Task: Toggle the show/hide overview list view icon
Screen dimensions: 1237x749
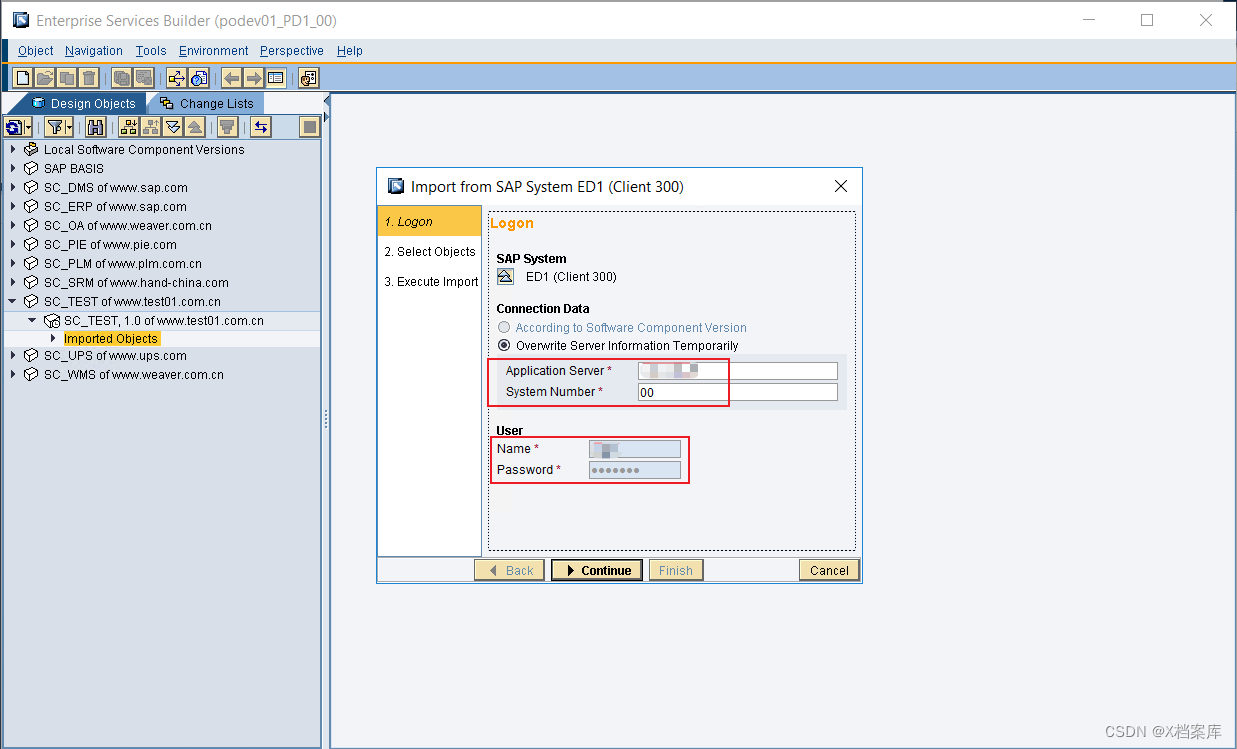Action: point(276,78)
